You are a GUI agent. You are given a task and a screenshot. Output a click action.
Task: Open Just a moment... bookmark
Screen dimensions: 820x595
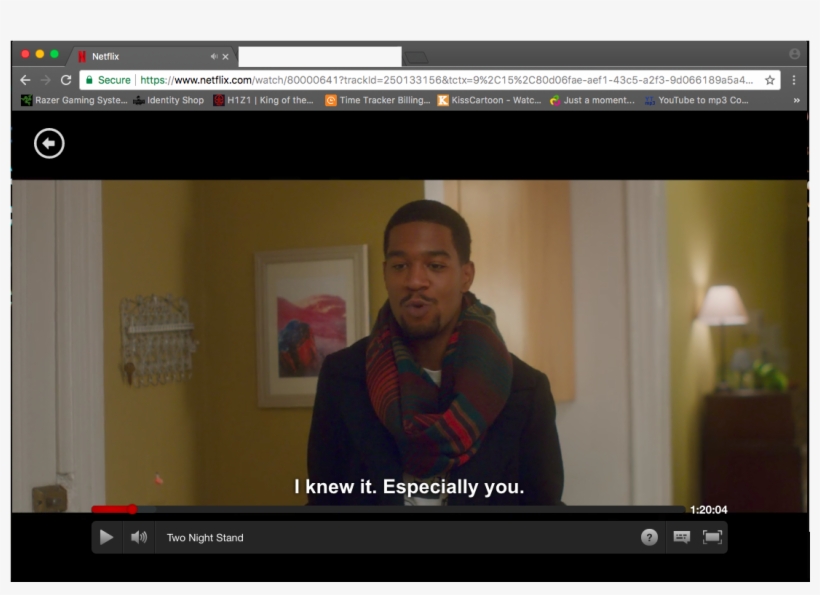tap(593, 100)
